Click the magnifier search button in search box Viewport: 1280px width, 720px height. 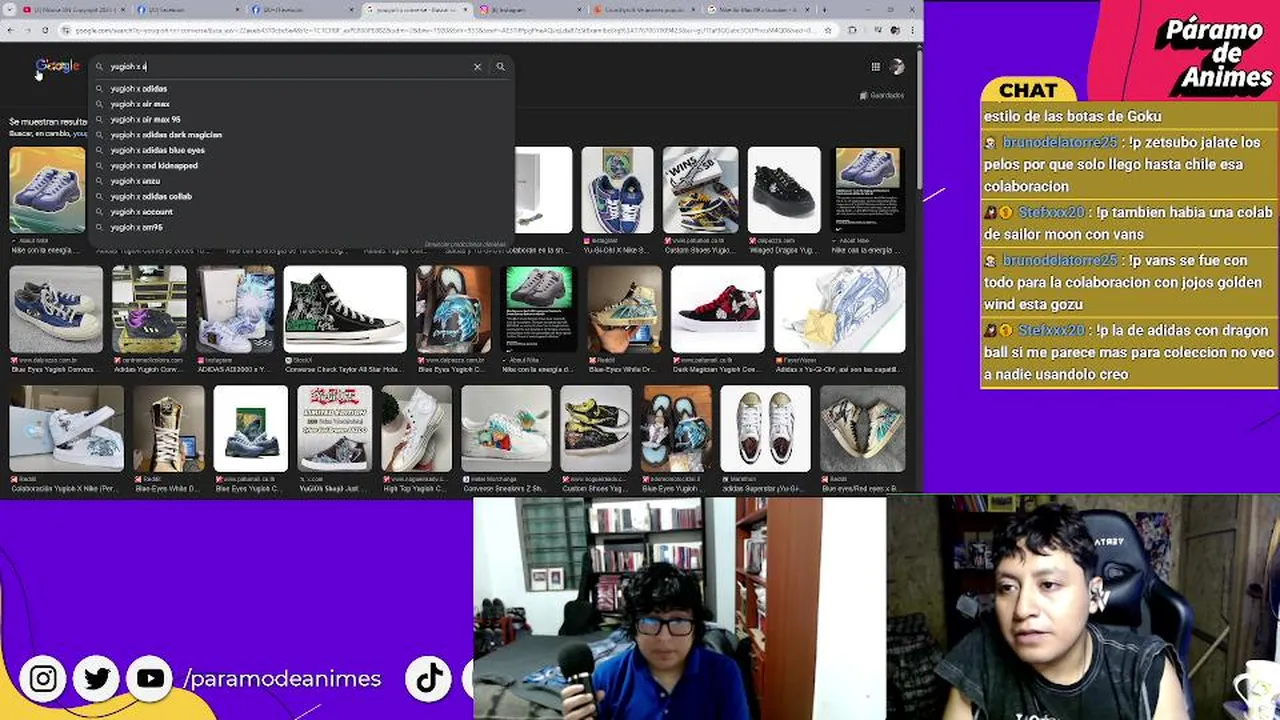click(500, 67)
